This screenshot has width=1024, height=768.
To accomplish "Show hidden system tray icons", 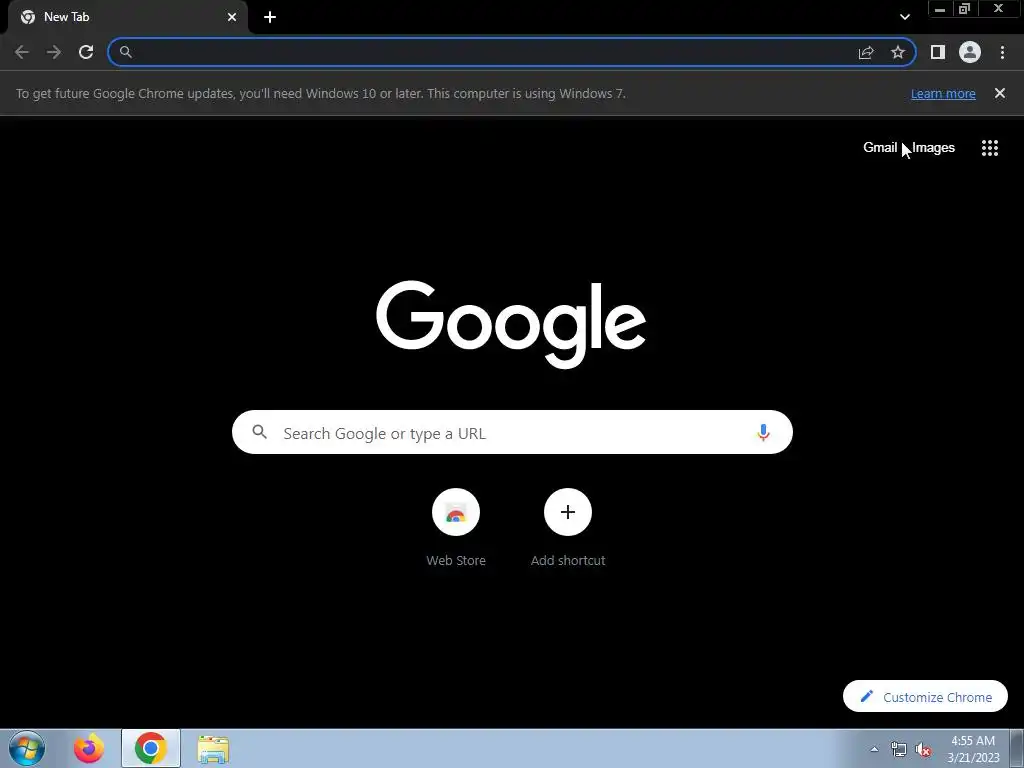I will click(x=874, y=749).
